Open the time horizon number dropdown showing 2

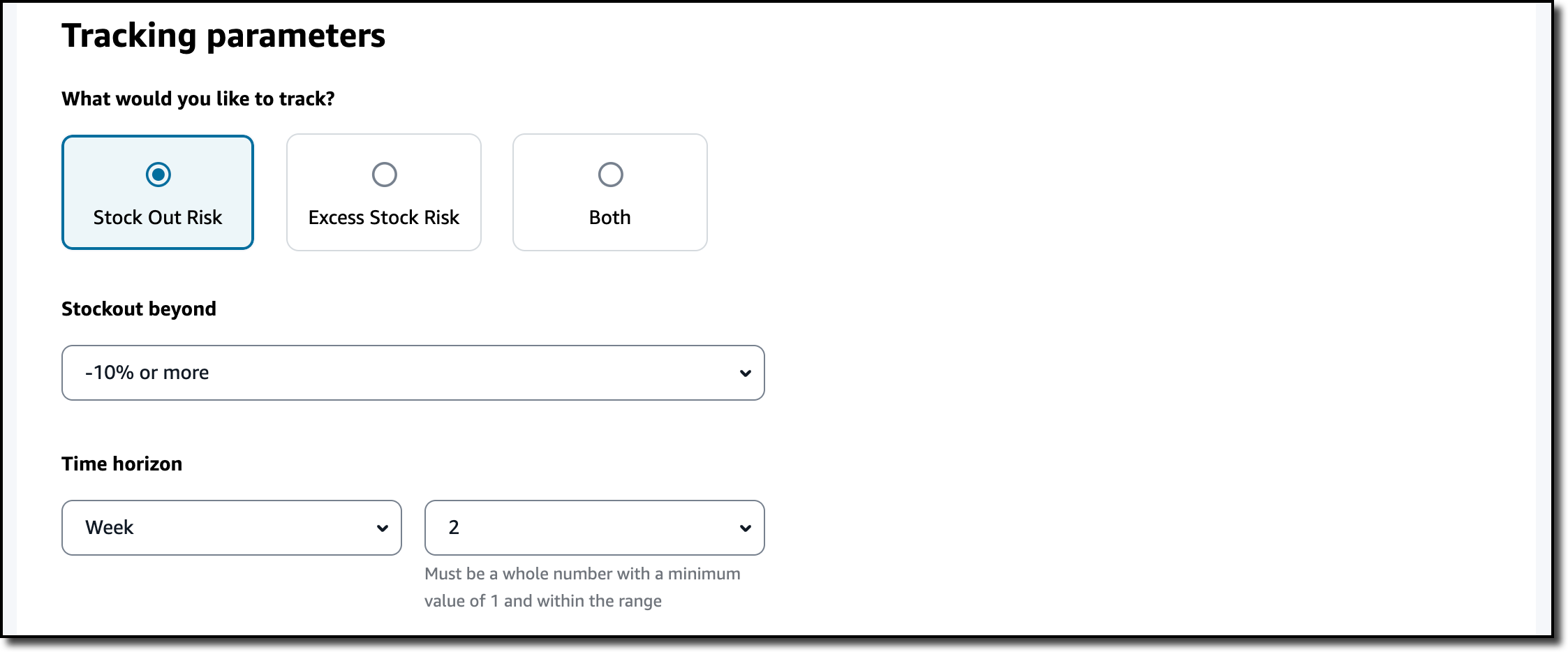pos(595,528)
